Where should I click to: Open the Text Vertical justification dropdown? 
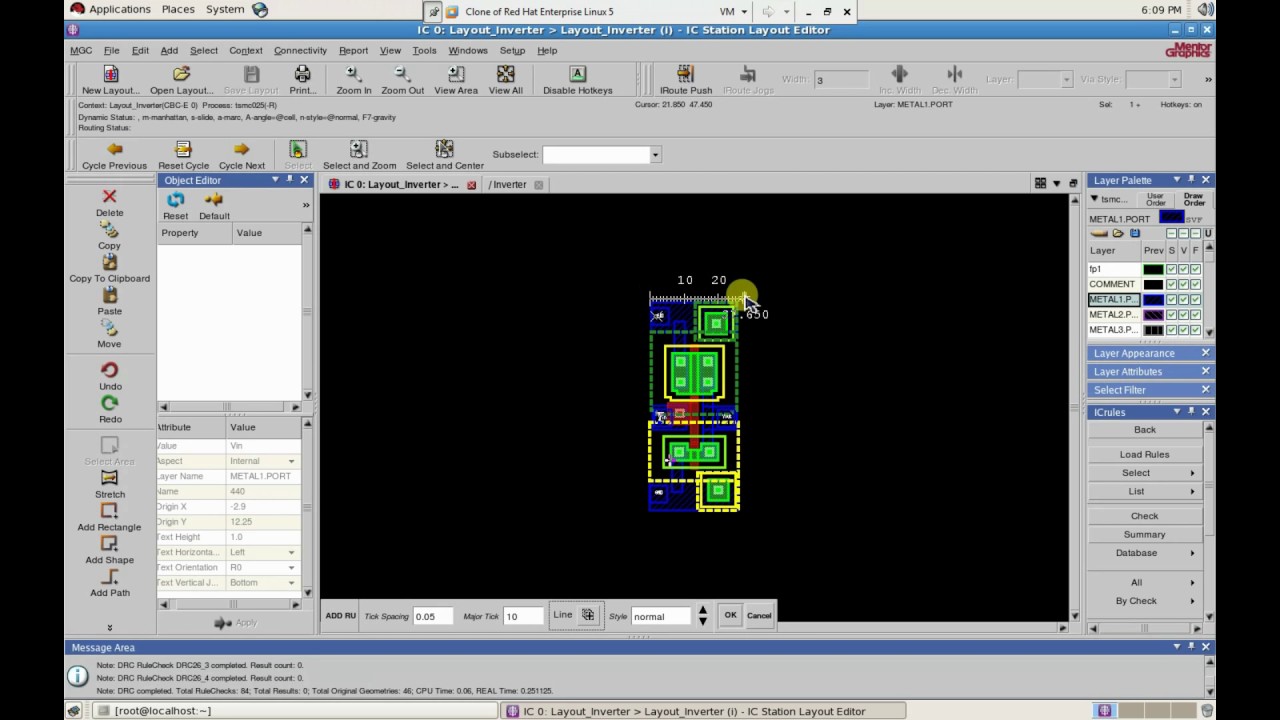292,582
